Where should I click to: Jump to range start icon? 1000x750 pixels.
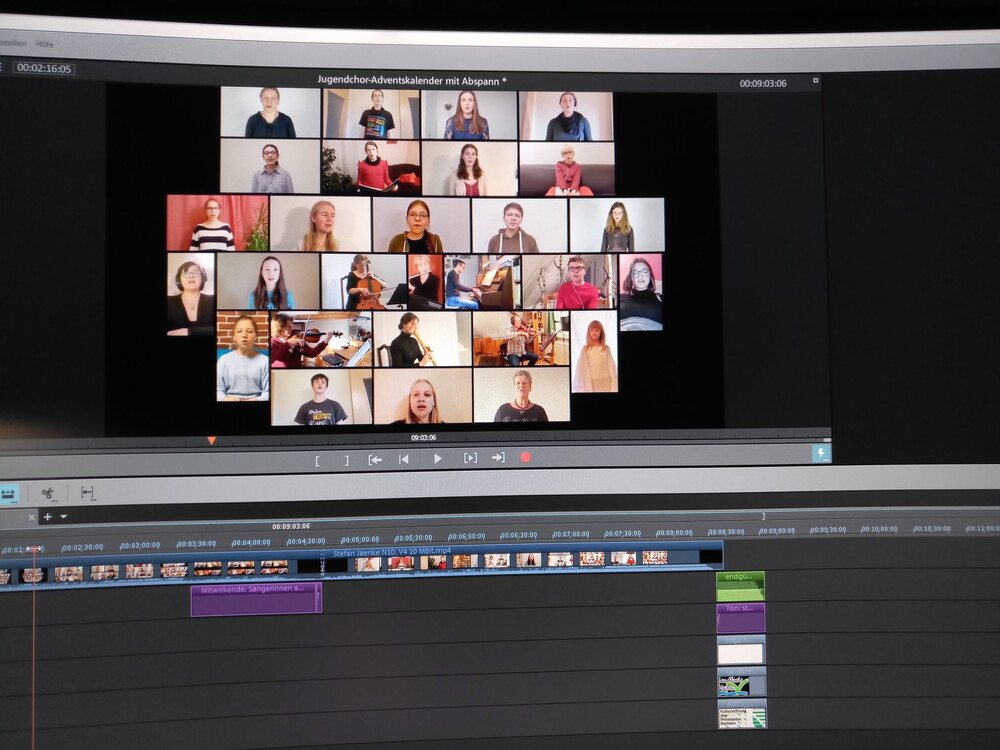[x=375, y=459]
